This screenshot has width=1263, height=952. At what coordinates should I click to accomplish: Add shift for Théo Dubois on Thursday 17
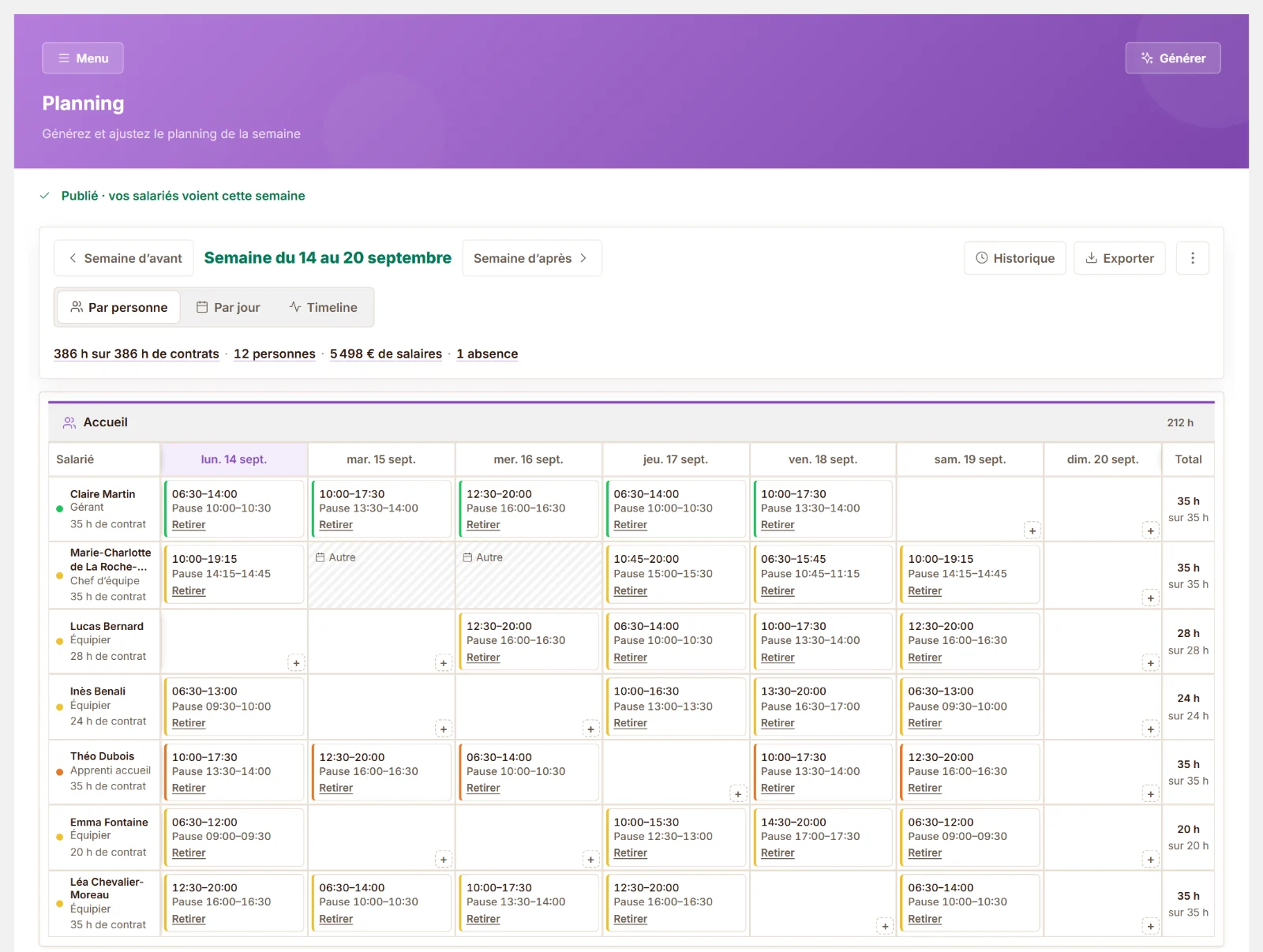tap(737, 794)
